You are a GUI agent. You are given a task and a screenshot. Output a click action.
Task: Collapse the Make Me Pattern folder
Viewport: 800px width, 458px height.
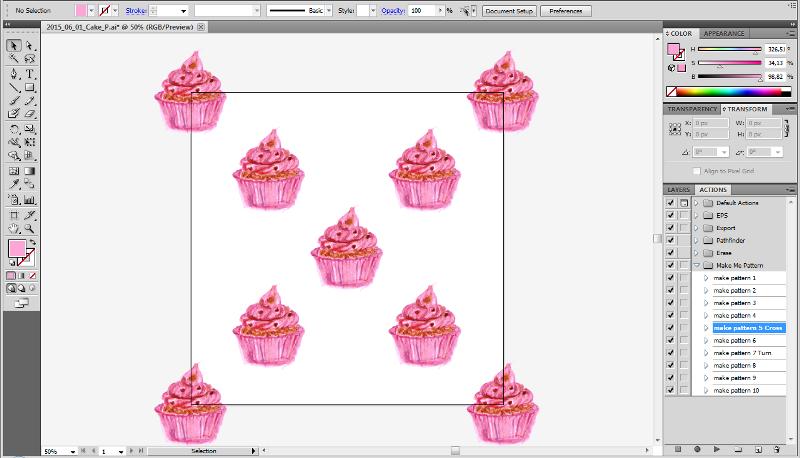(696, 265)
